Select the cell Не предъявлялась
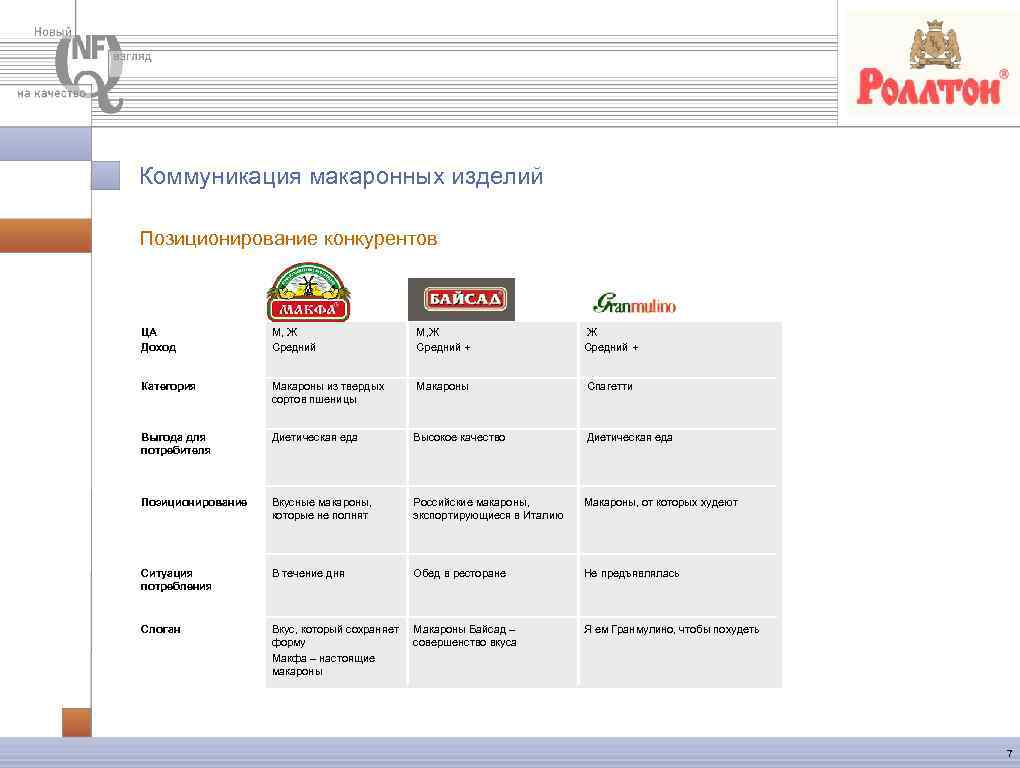The height and width of the screenshot is (768, 1020). [631, 574]
